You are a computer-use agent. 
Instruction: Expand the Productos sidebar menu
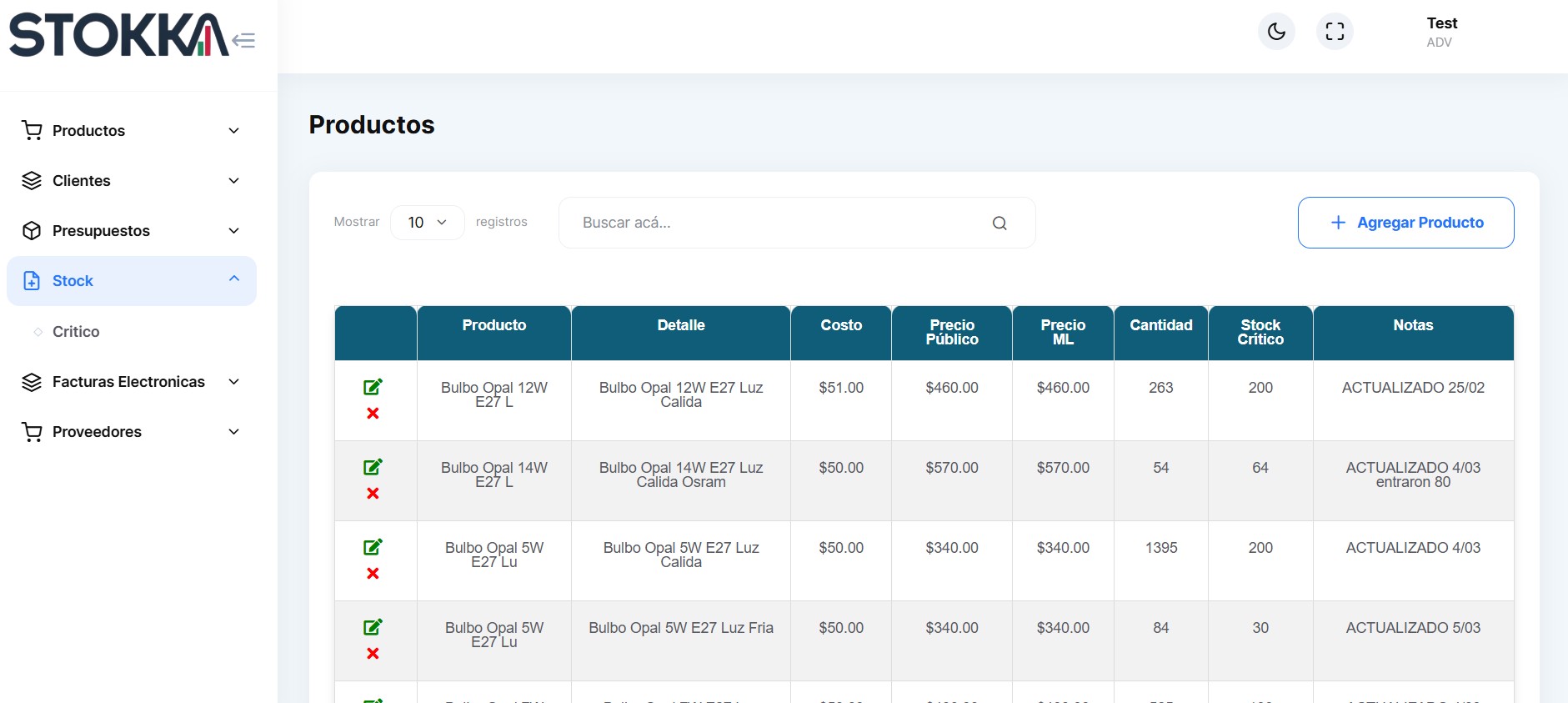pyautogui.click(x=131, y=131)
